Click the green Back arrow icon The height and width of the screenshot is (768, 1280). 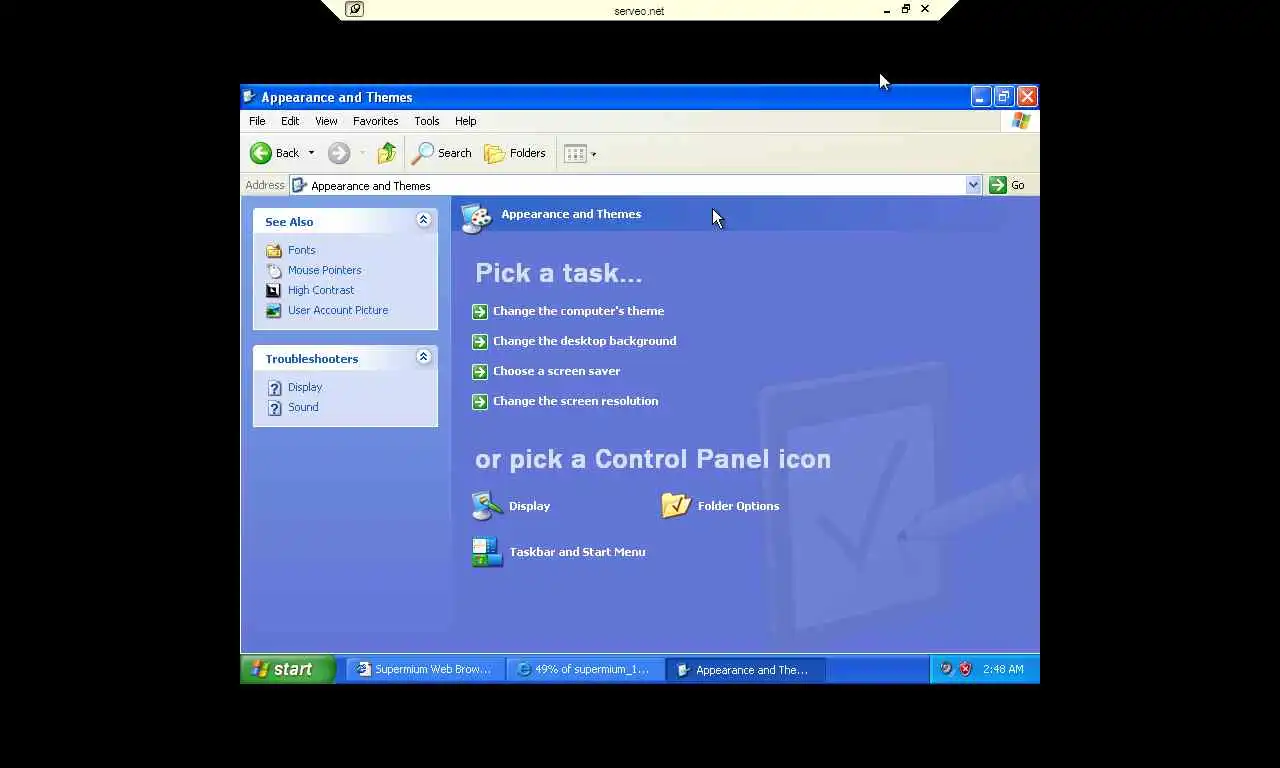tap(260, 153)
